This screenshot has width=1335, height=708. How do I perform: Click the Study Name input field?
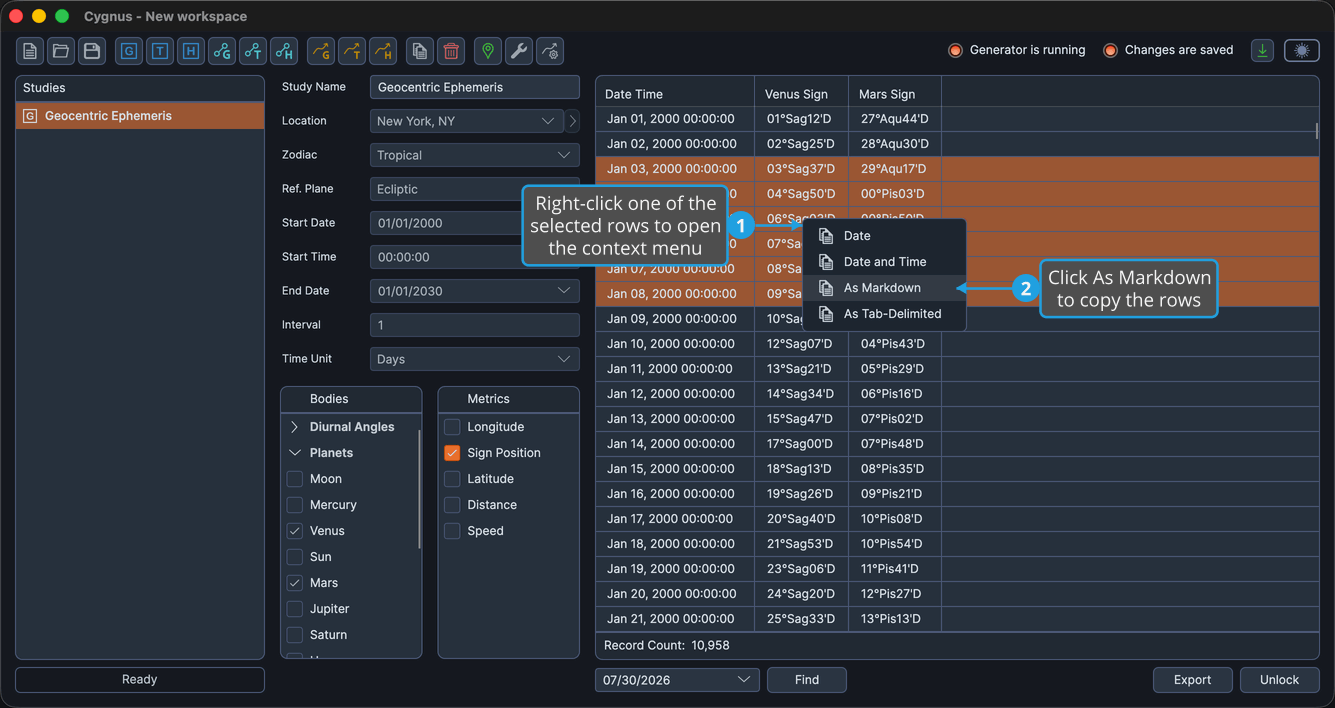pos(475,87)
